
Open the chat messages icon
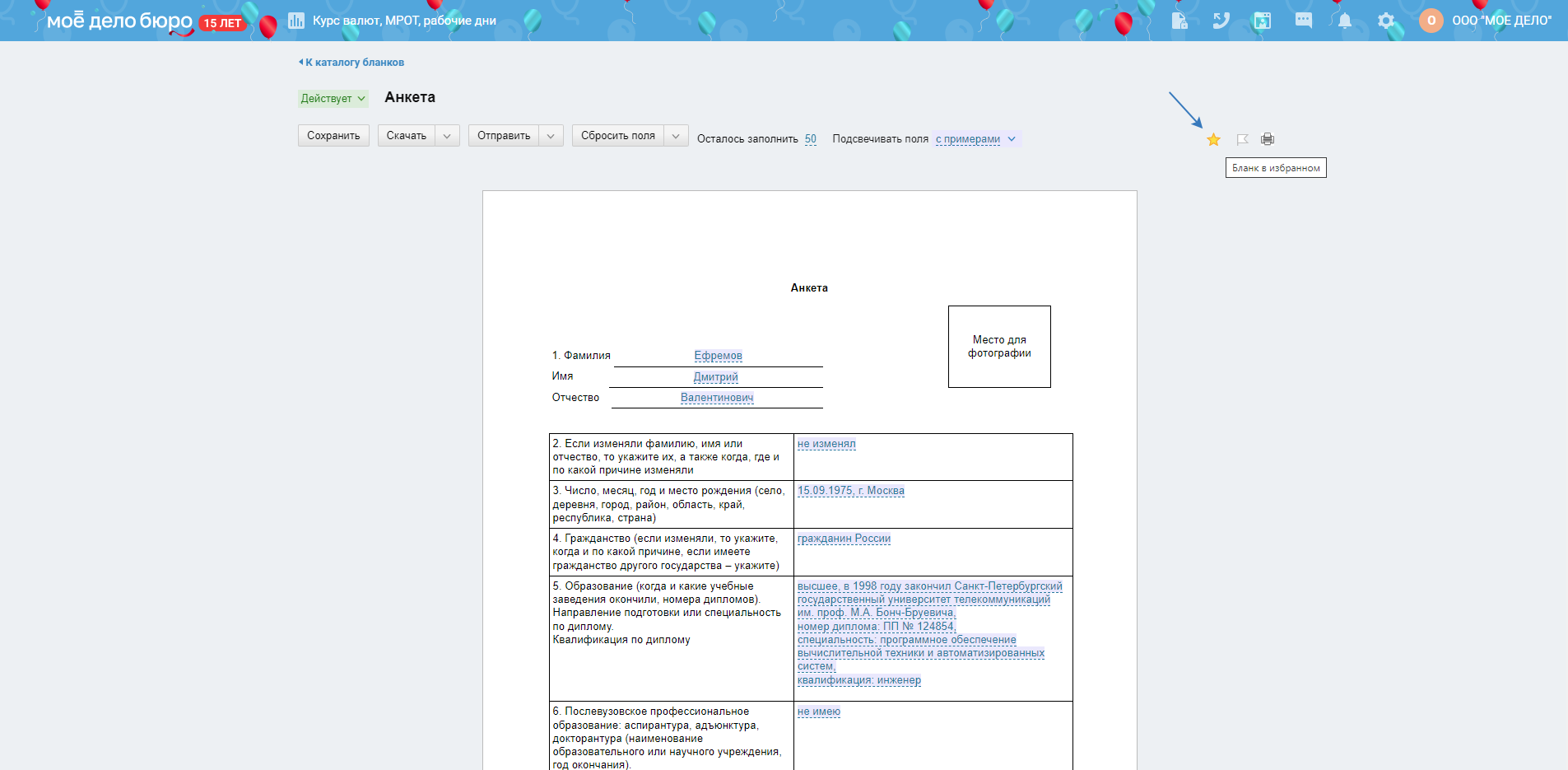(x=1303, y=21)
